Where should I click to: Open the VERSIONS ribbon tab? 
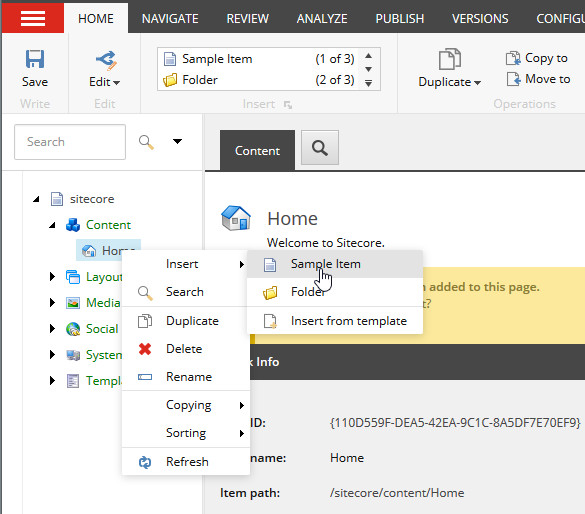480,18
